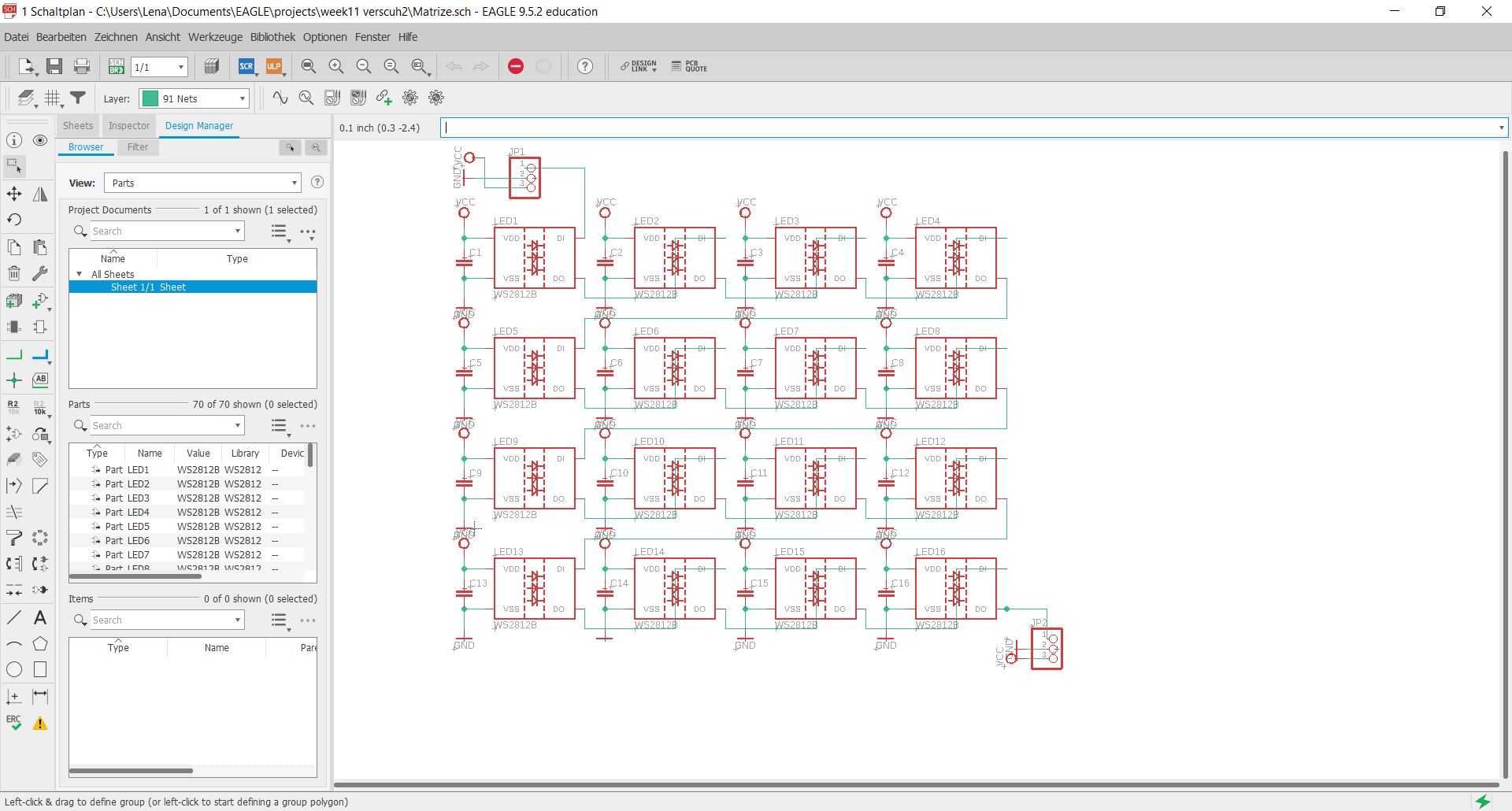Select the Arc tool
1512x811 pixels.
14,644
